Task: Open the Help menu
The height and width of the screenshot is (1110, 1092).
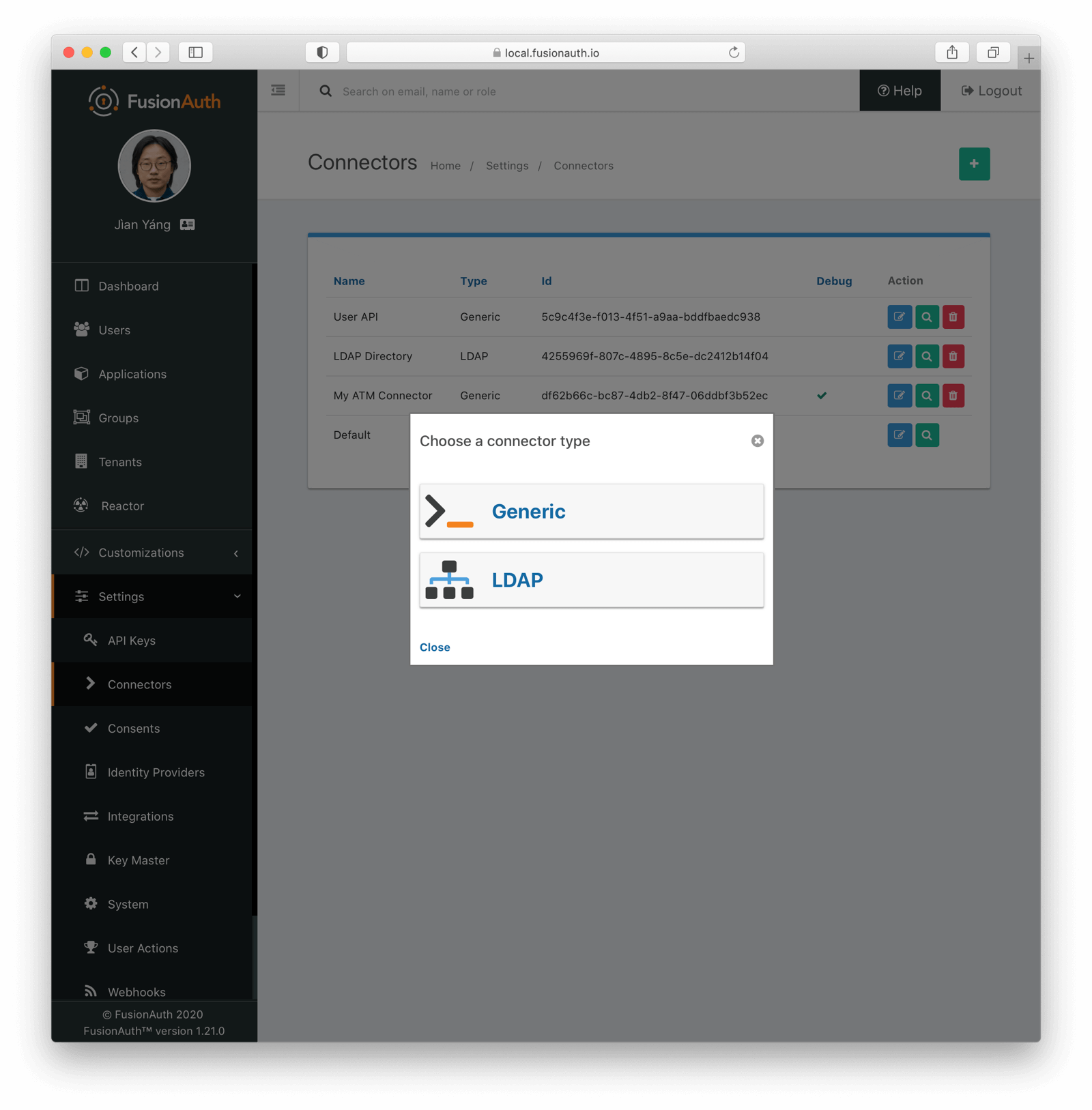Action: (x=900, y=90)
